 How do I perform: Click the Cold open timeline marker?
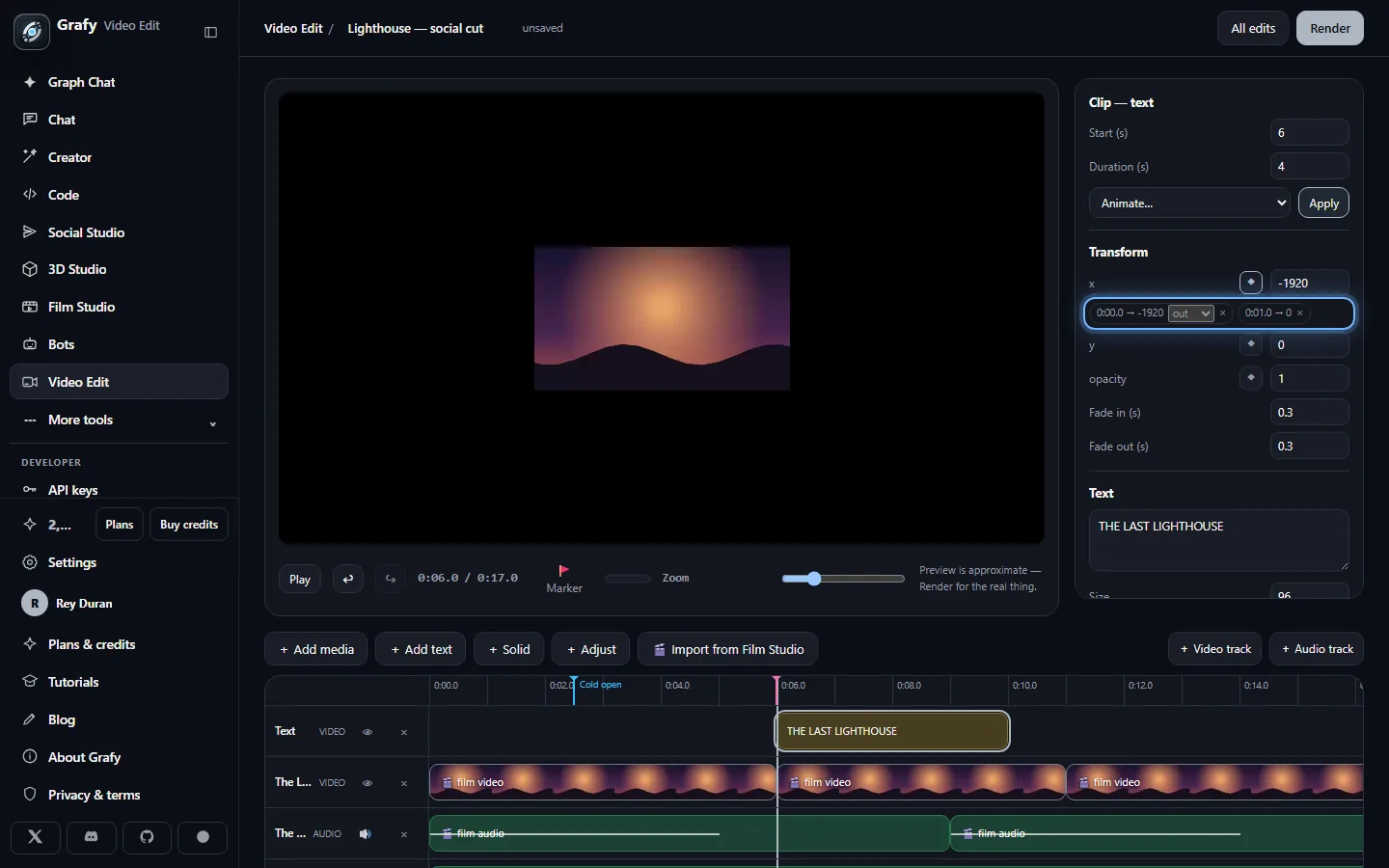click(600, 685)
